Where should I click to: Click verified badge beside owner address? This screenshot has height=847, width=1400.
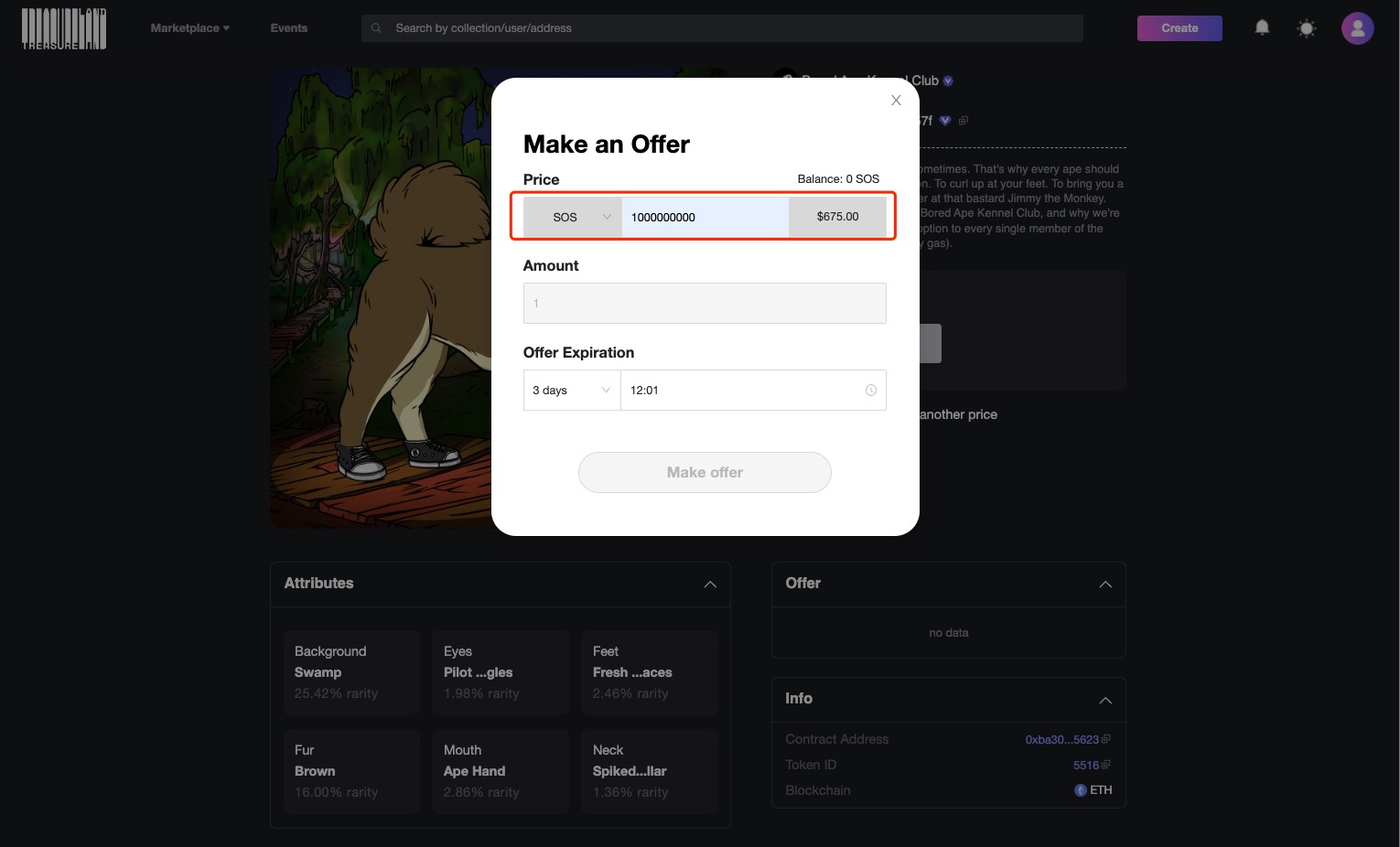click(945, 121)
